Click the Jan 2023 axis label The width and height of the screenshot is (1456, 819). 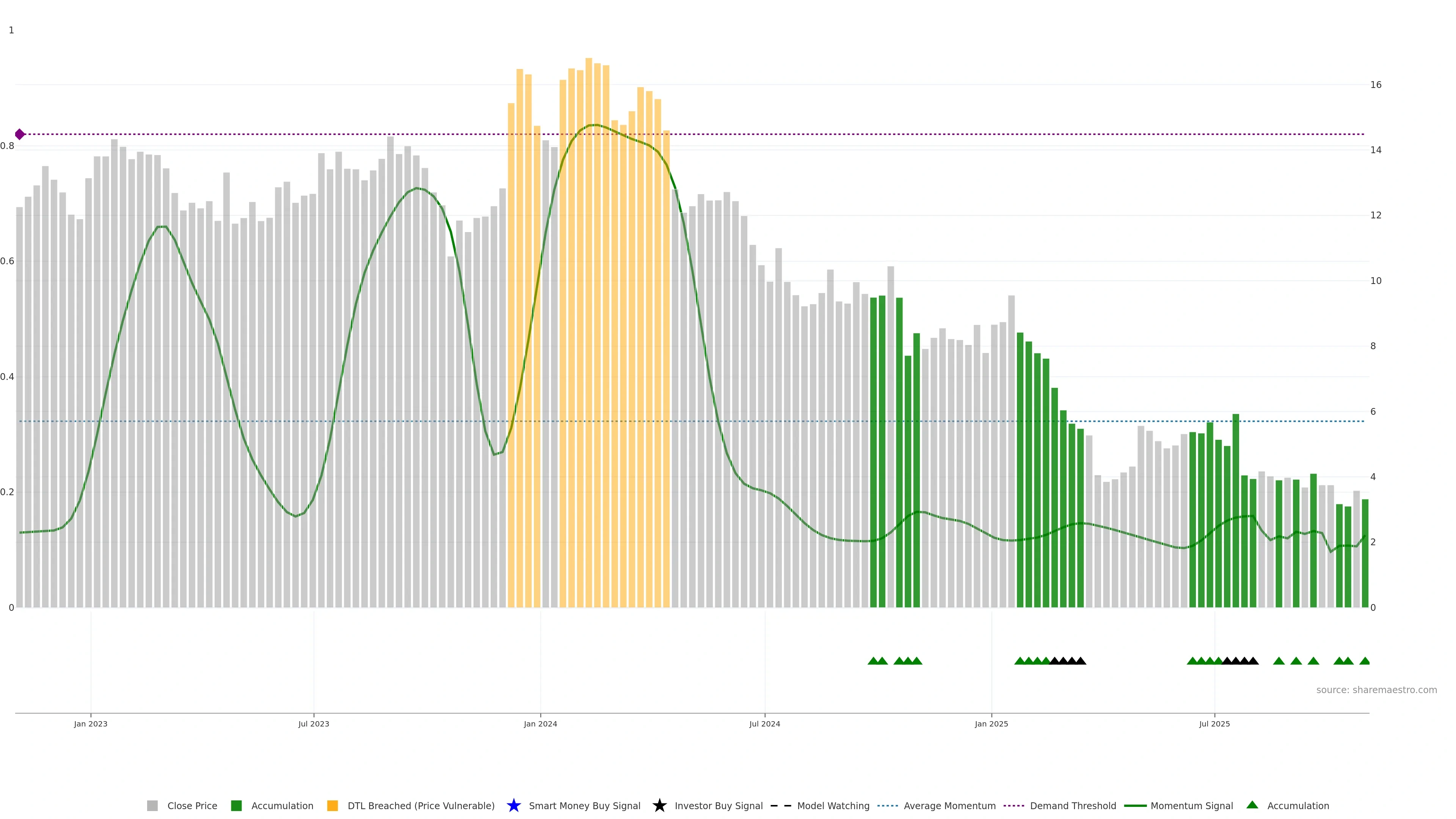[91, 723]
